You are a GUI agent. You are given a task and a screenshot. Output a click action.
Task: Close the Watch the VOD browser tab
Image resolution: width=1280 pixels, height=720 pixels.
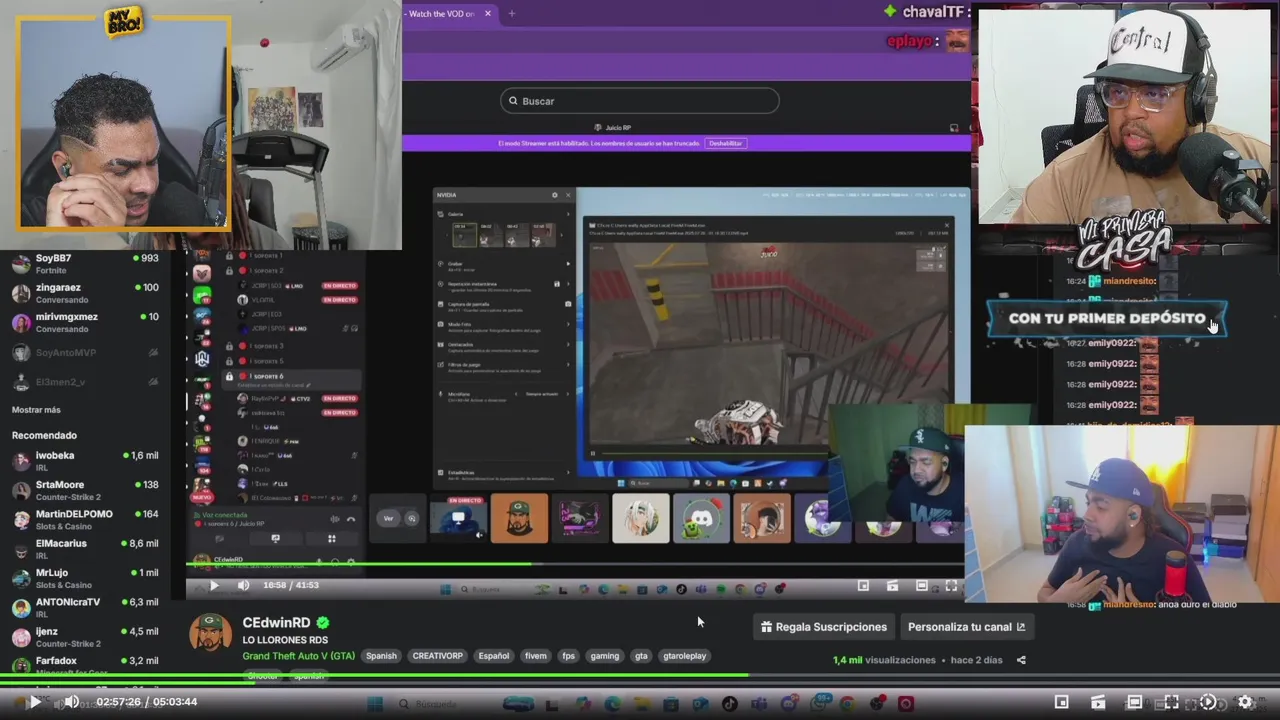488,14
